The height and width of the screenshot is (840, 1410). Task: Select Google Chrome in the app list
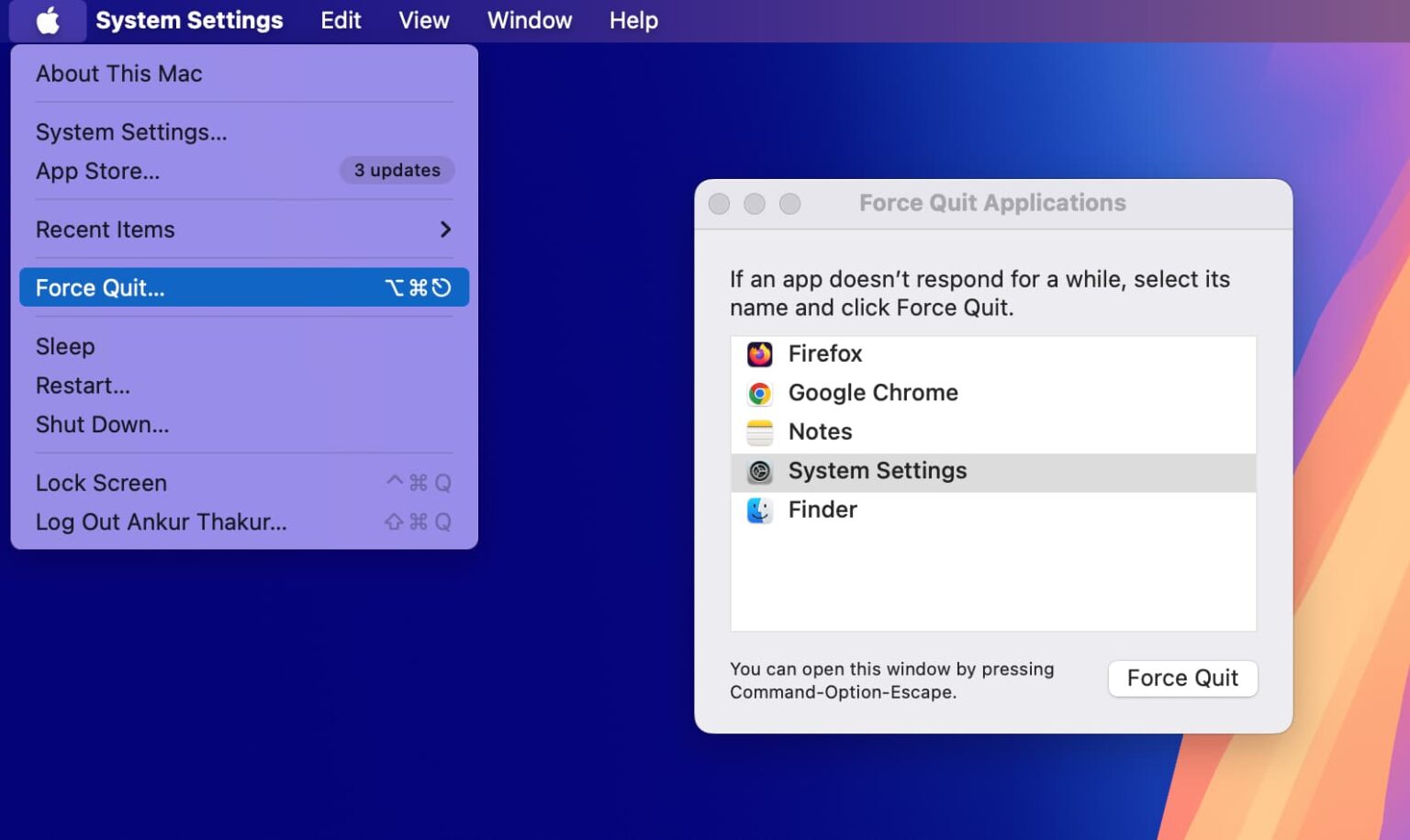click(993, 393)
